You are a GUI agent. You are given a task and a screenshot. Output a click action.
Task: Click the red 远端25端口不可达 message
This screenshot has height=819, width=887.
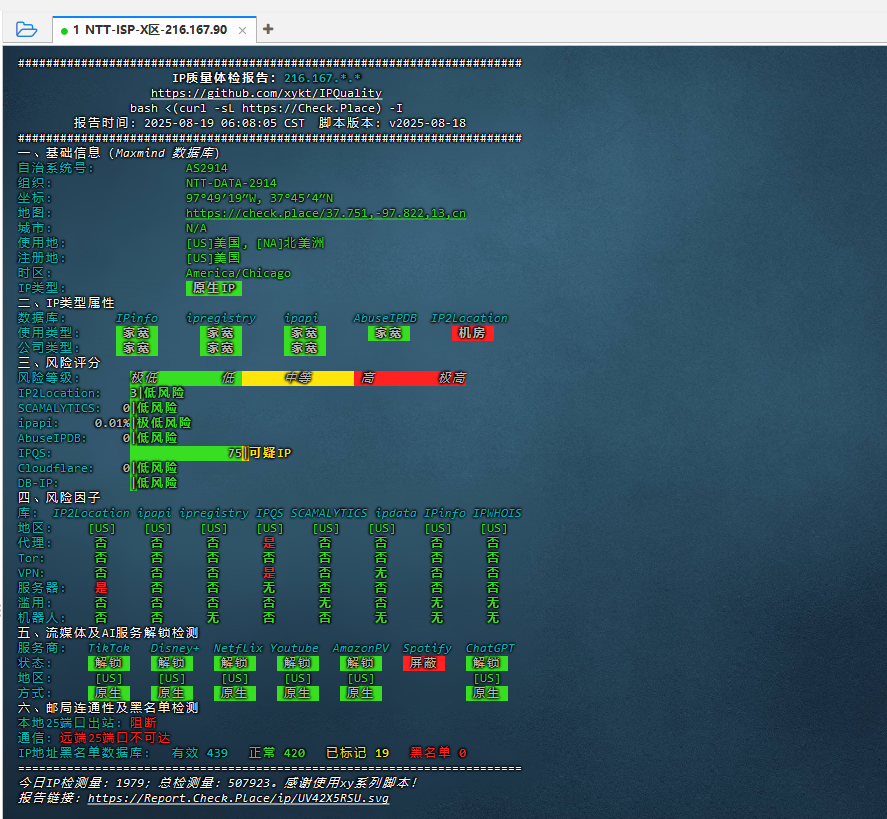(x=115, y=738)
